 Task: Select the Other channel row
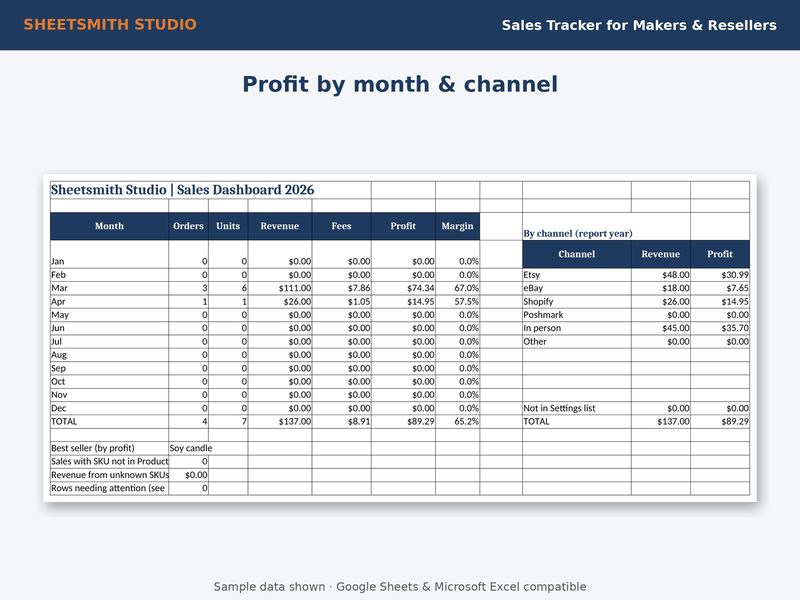636,341
